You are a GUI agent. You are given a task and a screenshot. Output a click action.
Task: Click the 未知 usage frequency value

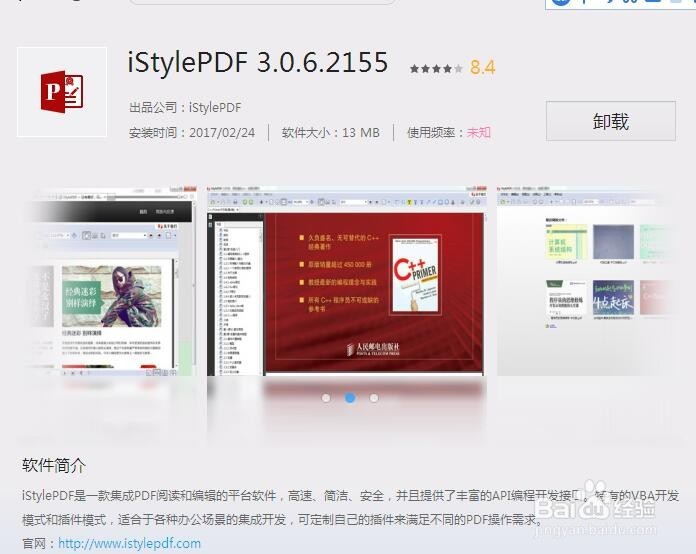[x=478, y=132]
